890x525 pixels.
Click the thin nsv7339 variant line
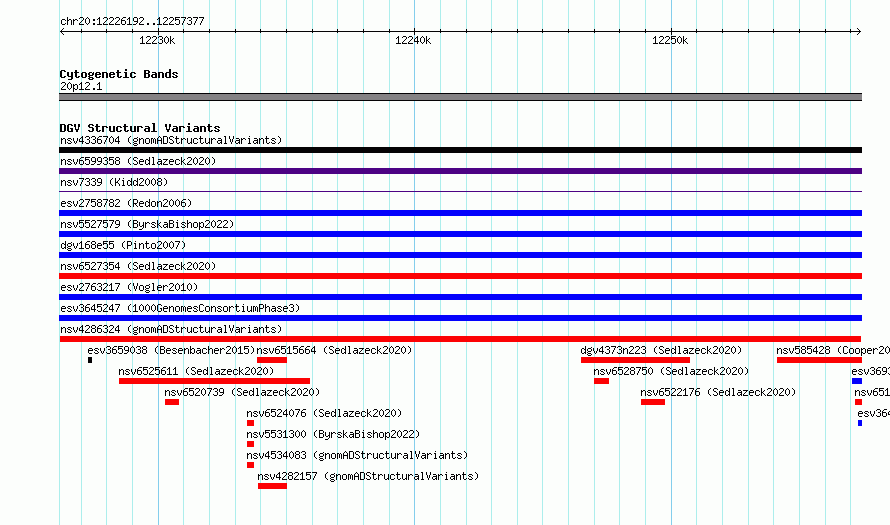pyautogui.click(x=460, y=192)
